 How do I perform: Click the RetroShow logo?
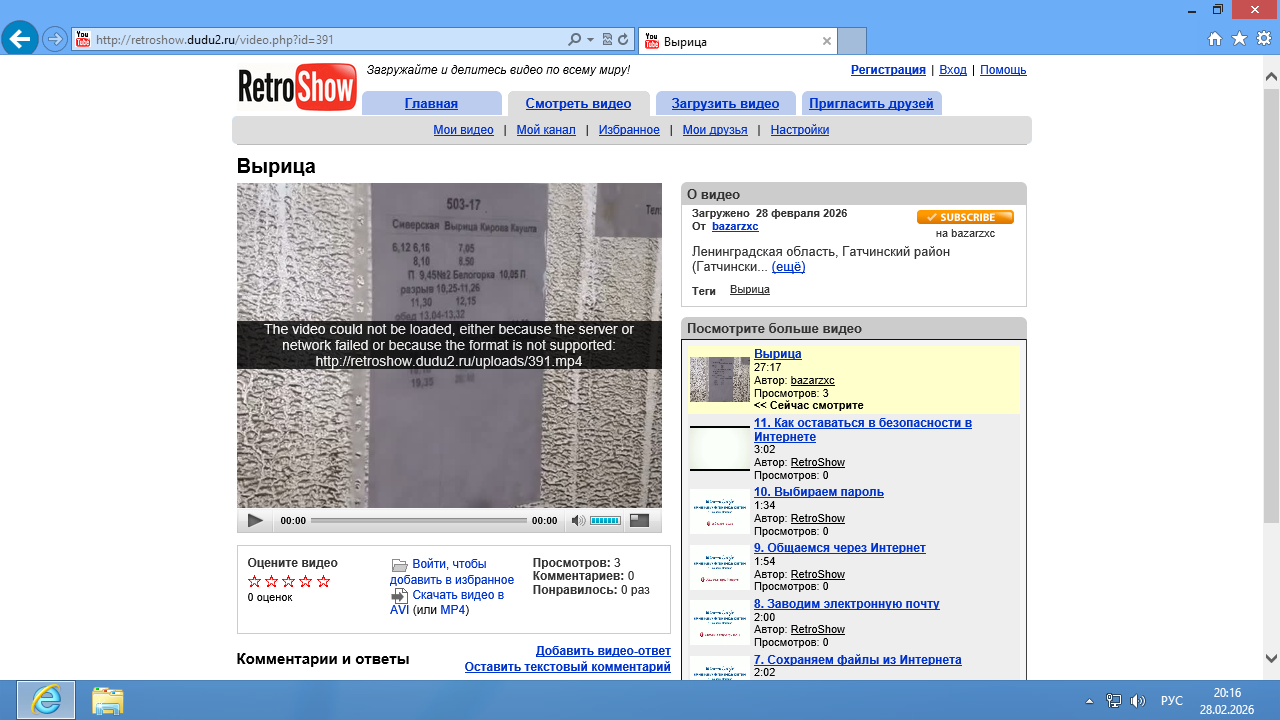297,87
